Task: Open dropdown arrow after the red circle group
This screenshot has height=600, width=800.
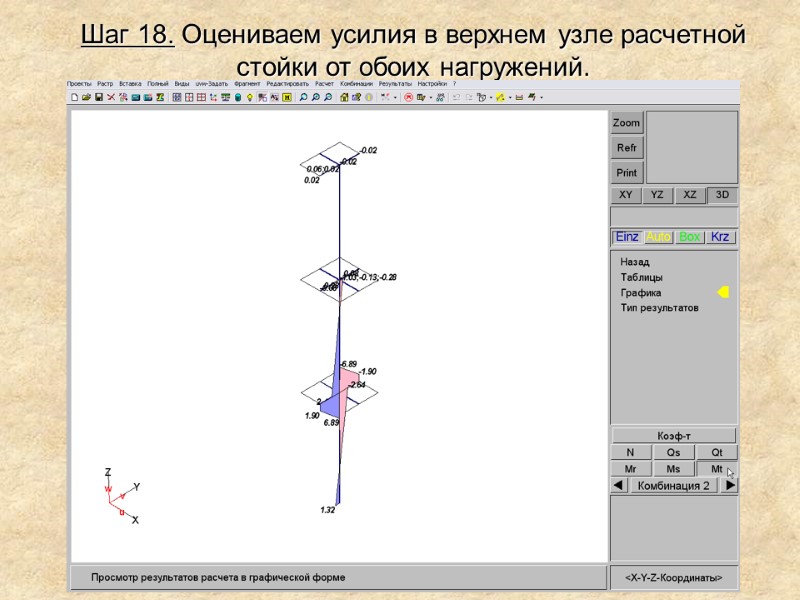Action: point(431,97)
